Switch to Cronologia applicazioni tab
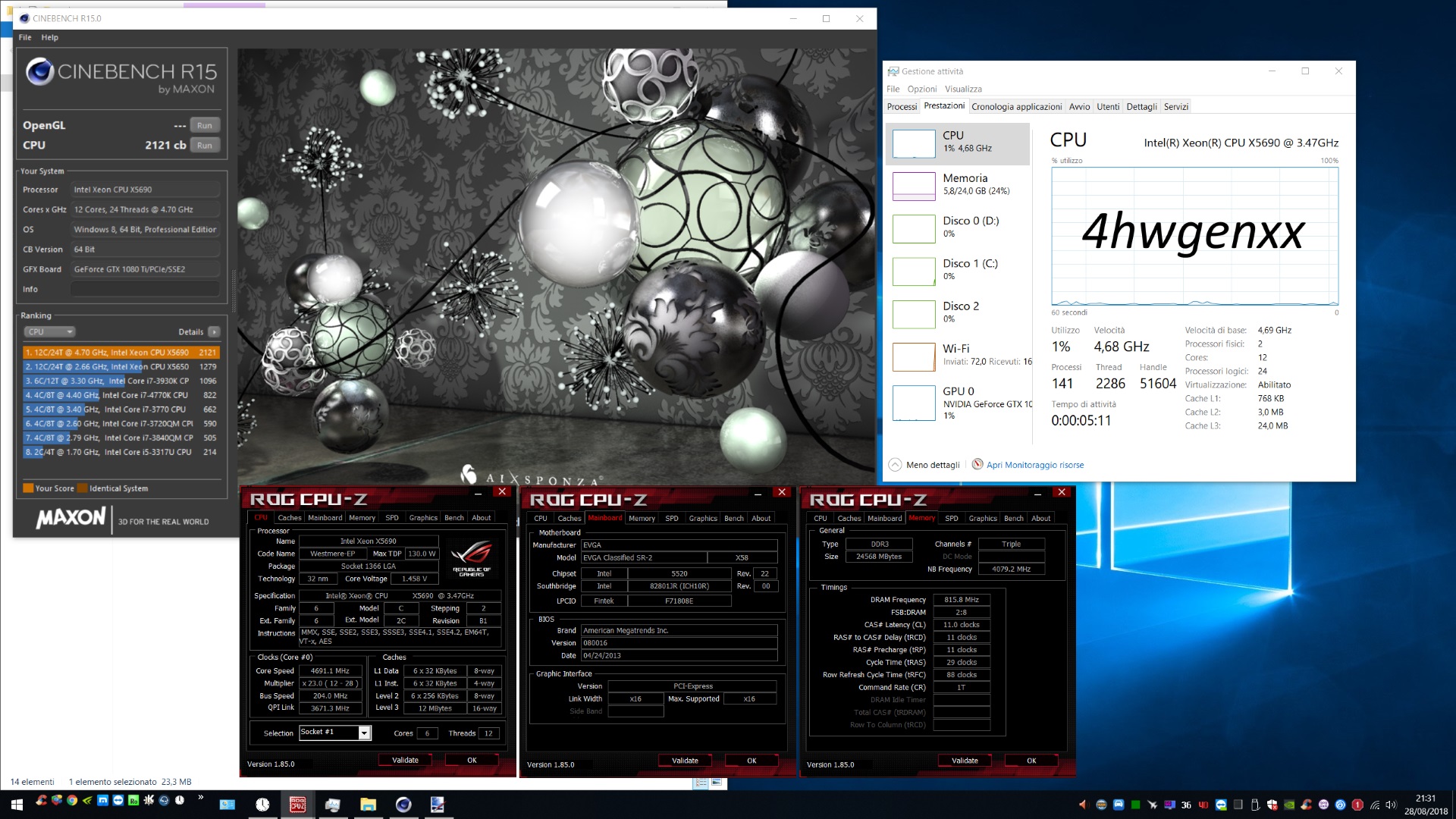This screenshot has width=1456, height=819. click(x=1016, y=107)
